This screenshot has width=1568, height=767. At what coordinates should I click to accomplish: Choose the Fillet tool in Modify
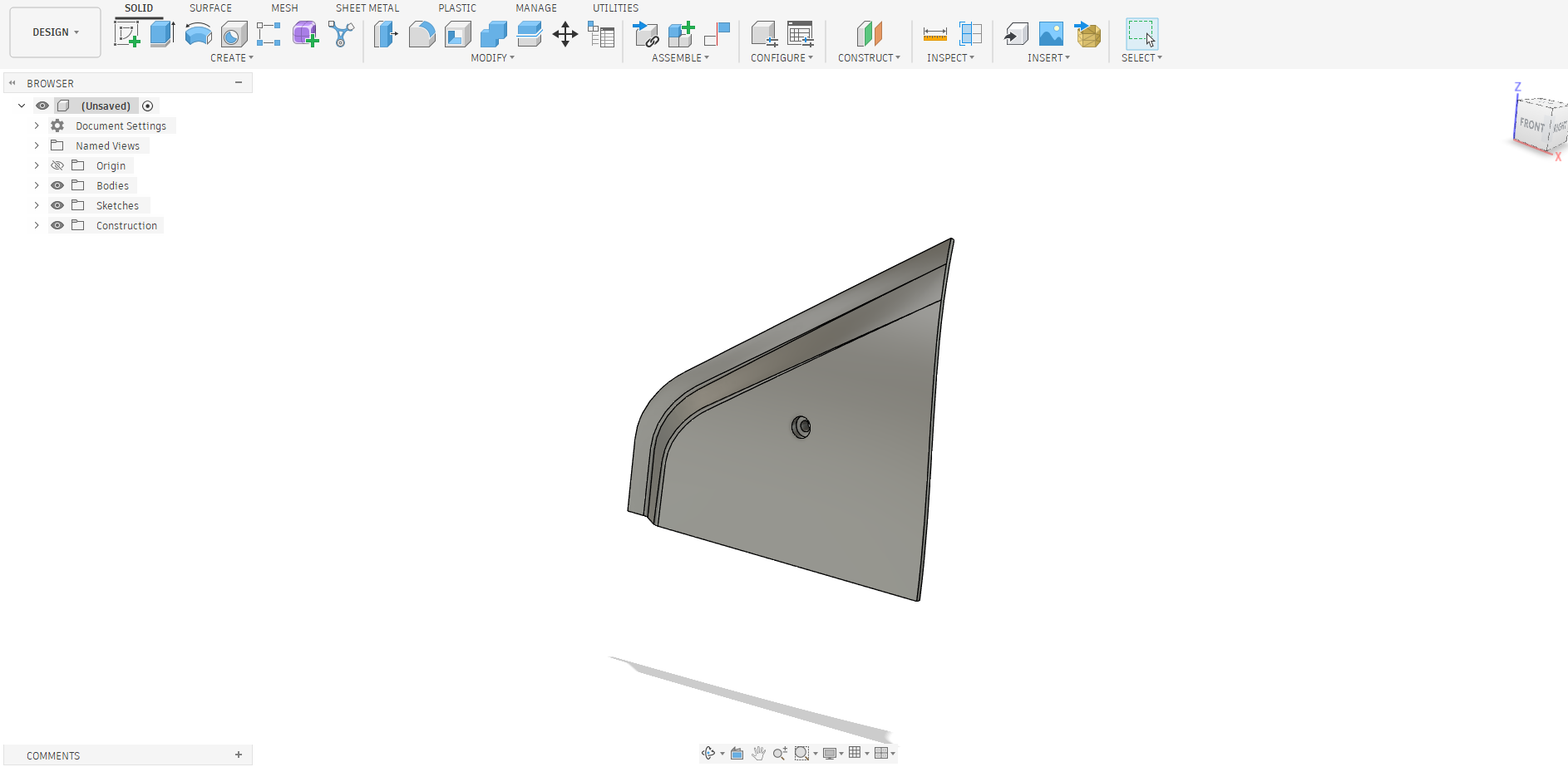422,34
